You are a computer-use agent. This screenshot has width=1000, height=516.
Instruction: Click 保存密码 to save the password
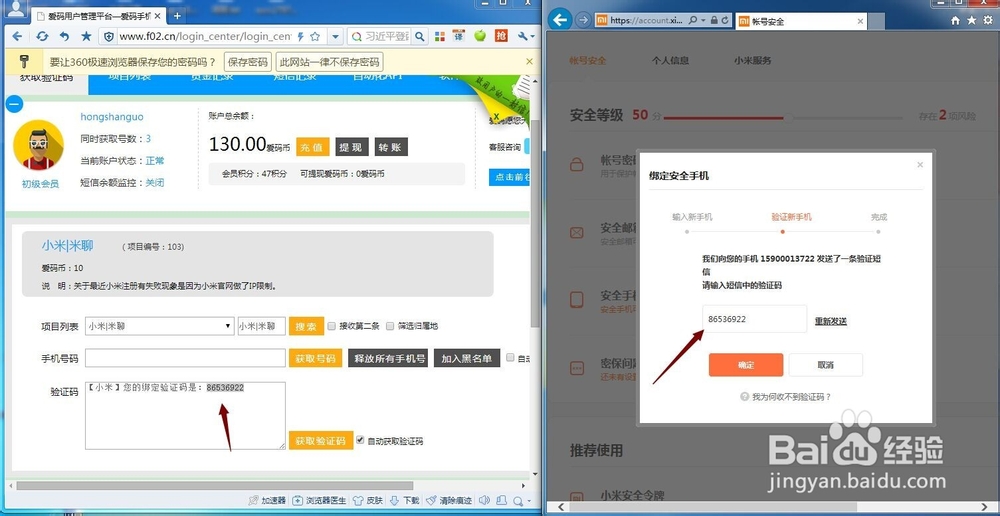(248, 62)
